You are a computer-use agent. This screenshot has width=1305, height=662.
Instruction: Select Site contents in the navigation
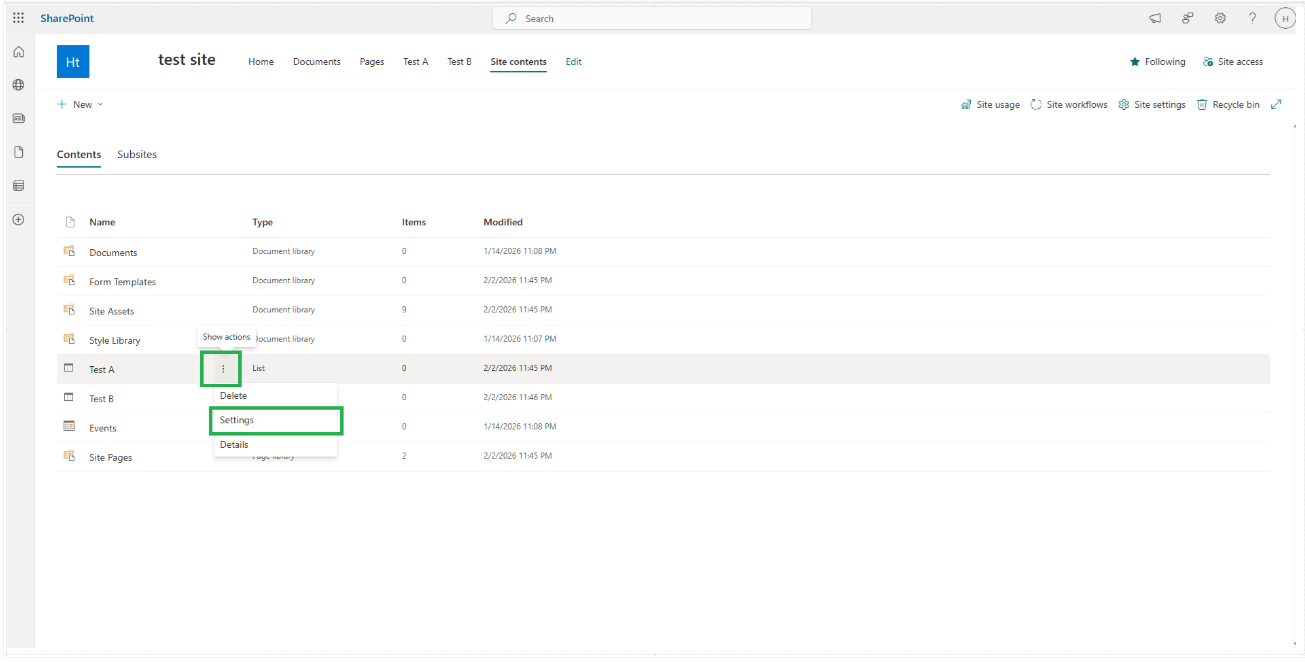click(x=519, y=62)
